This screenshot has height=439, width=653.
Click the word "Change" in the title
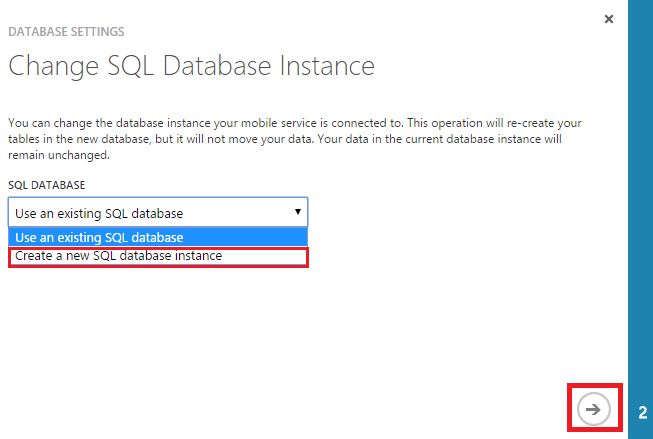coord(50,67)
